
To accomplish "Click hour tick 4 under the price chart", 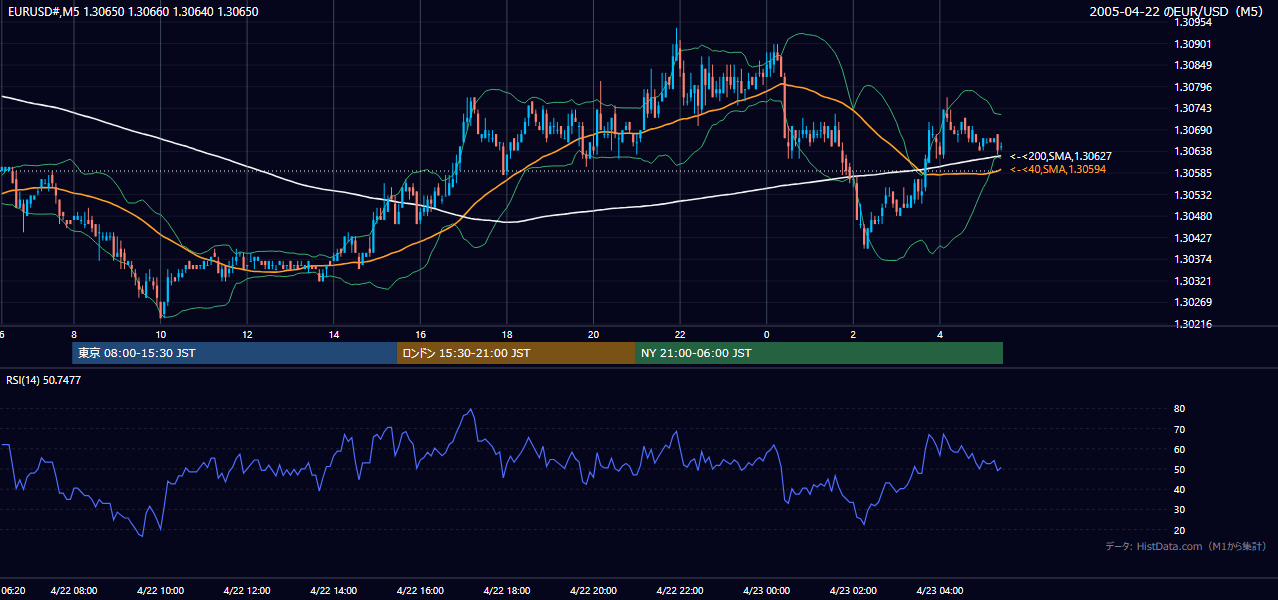I will tap(940, 335).
